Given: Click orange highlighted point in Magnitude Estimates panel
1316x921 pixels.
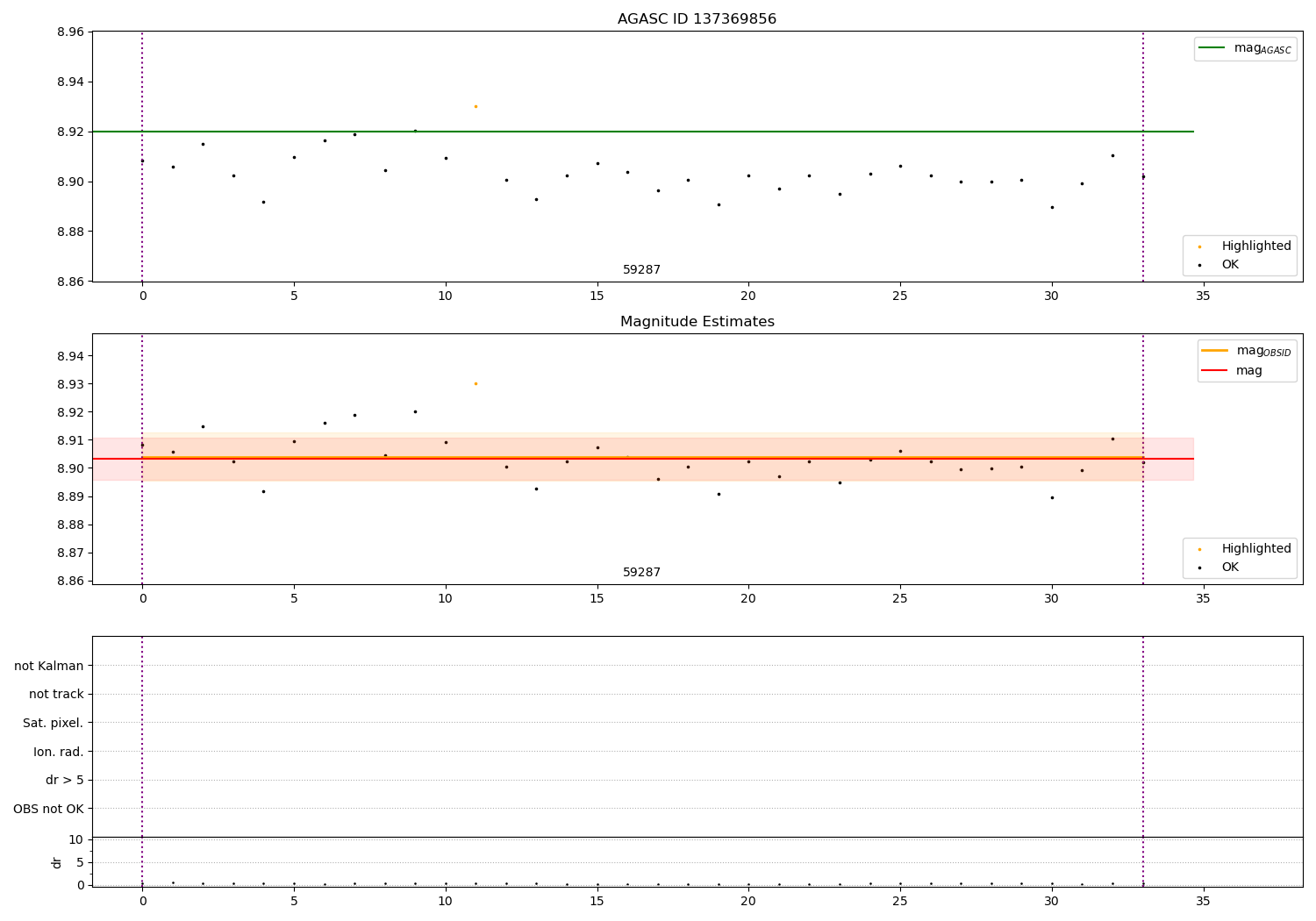Looking at the screenshot, I should coord(476,383).
